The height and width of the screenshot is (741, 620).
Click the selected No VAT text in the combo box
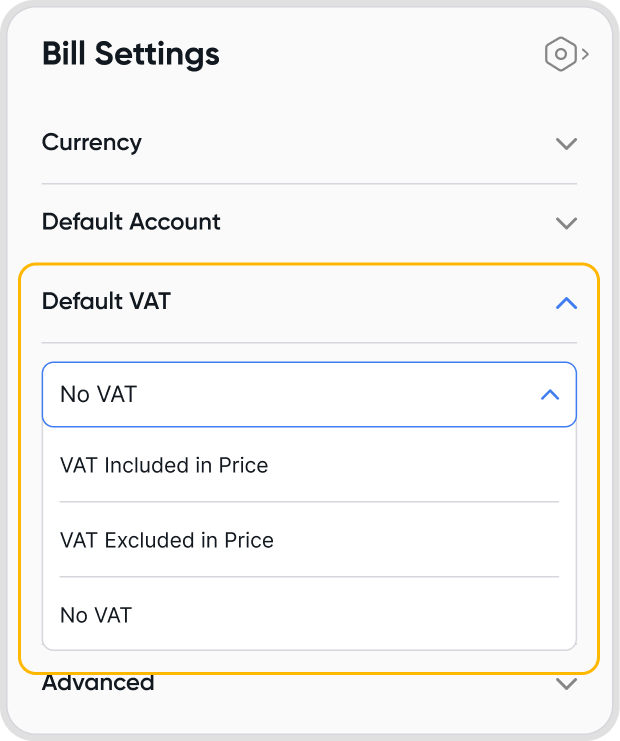point(98,395)
